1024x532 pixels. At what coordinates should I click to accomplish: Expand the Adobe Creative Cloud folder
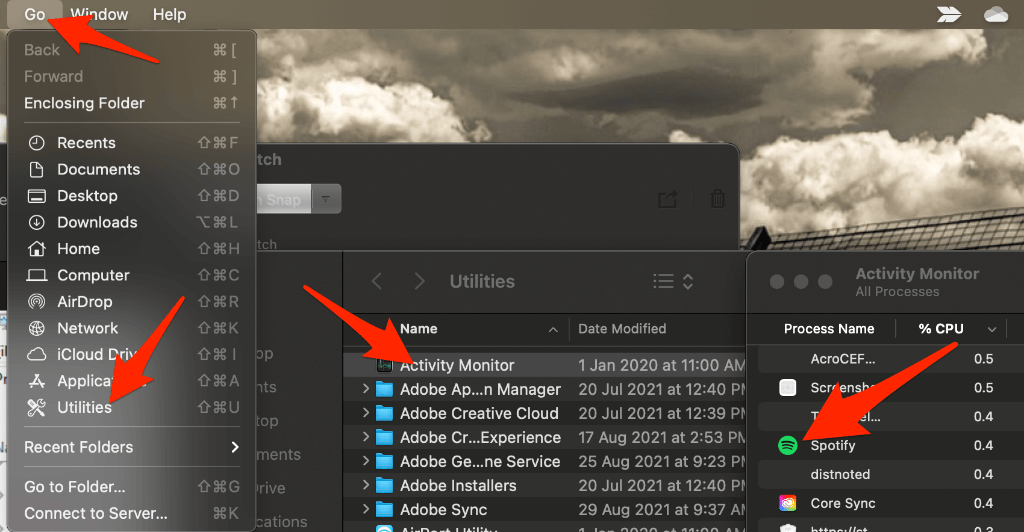click(x=366, y=413)
